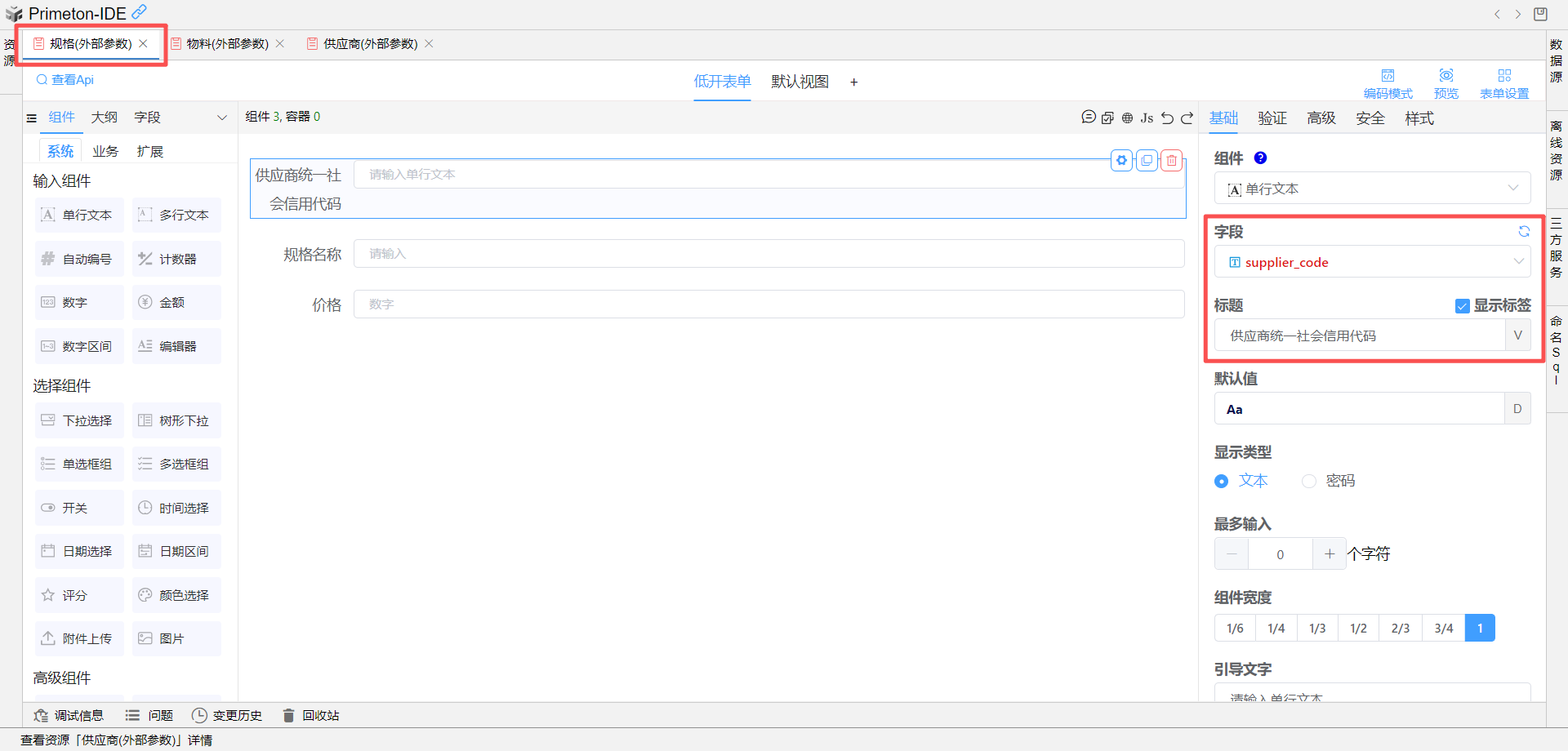Image resolution: width=1568 pixels, height=751 pixels.
Task: Uncheck the 显示标签 checkbox
Action: tap(1462, 306)
